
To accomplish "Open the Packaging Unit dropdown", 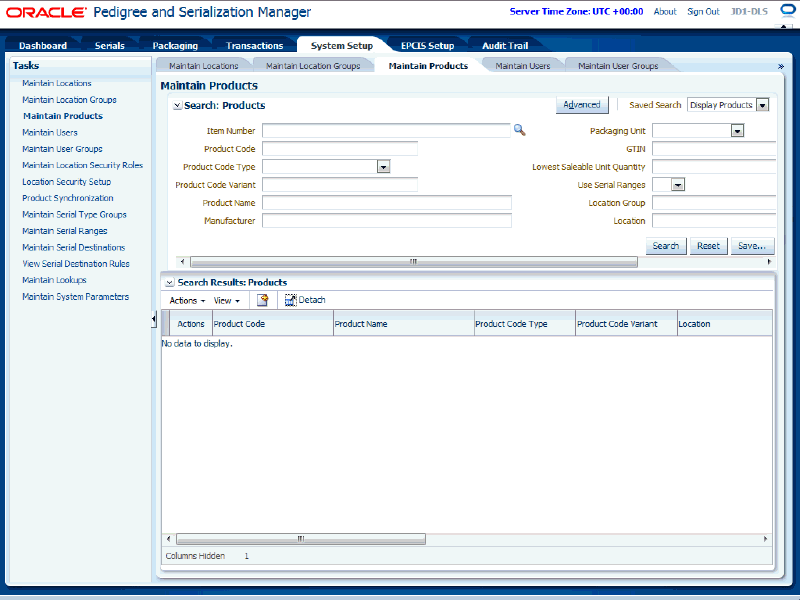I will tap(737, 131).
